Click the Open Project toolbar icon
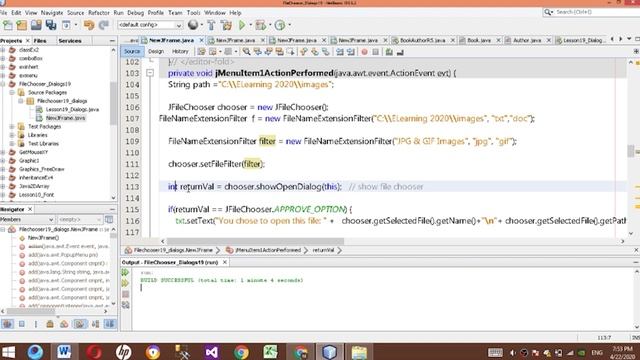640x360 pixels. tap(36, 25)
